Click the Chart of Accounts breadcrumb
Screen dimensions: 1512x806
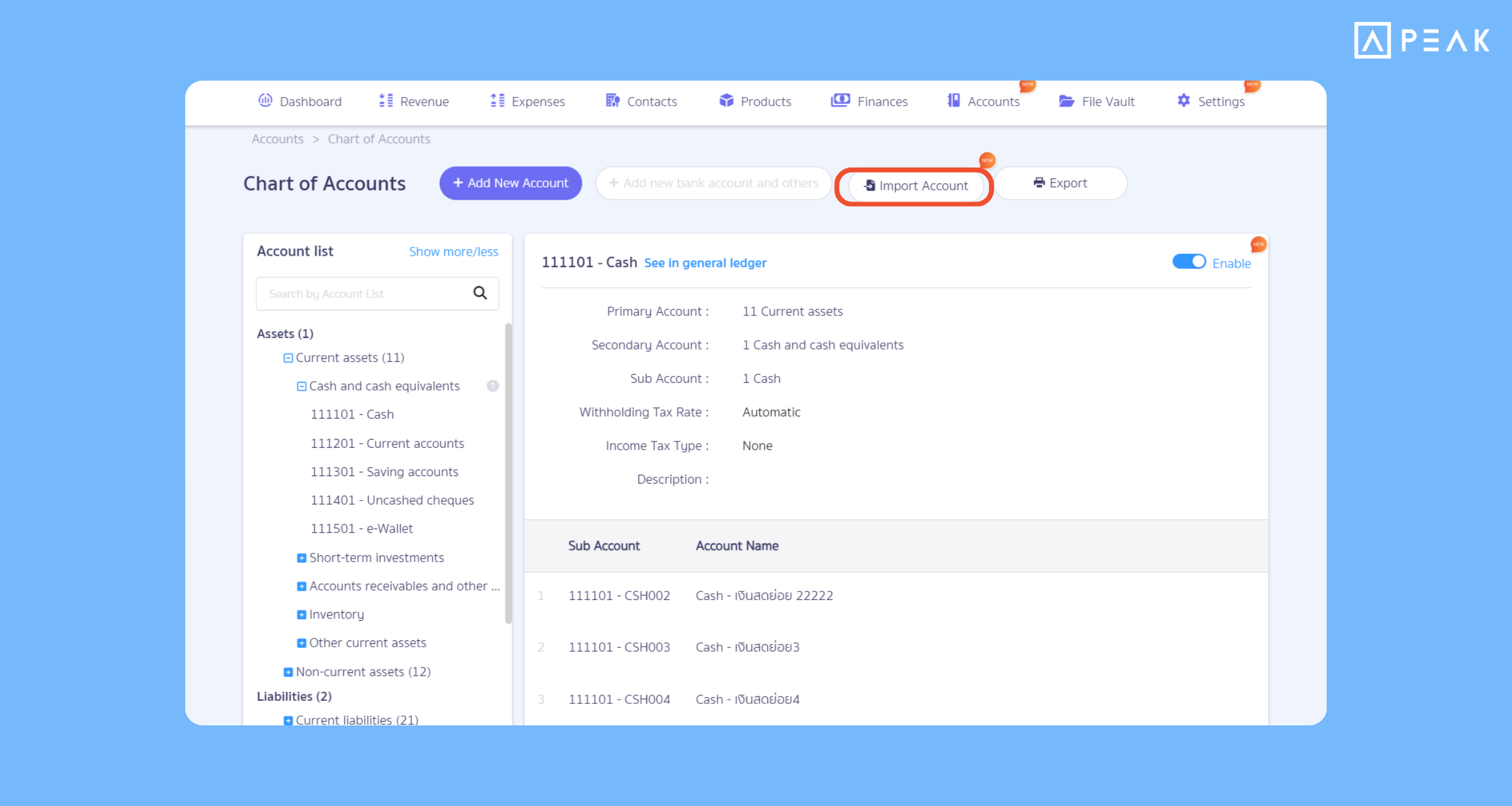pos(379,139)
